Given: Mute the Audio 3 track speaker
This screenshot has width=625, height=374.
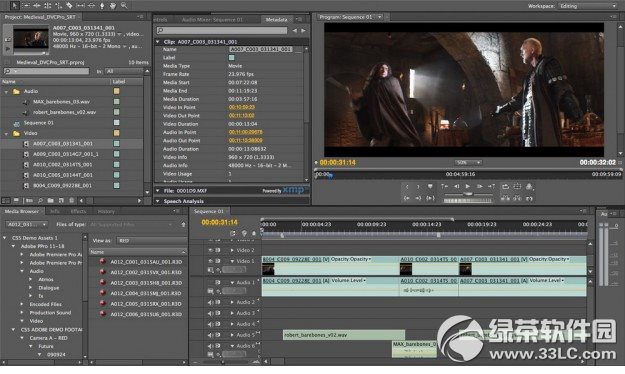Looking at the screenshot, I should coord(211,313).
